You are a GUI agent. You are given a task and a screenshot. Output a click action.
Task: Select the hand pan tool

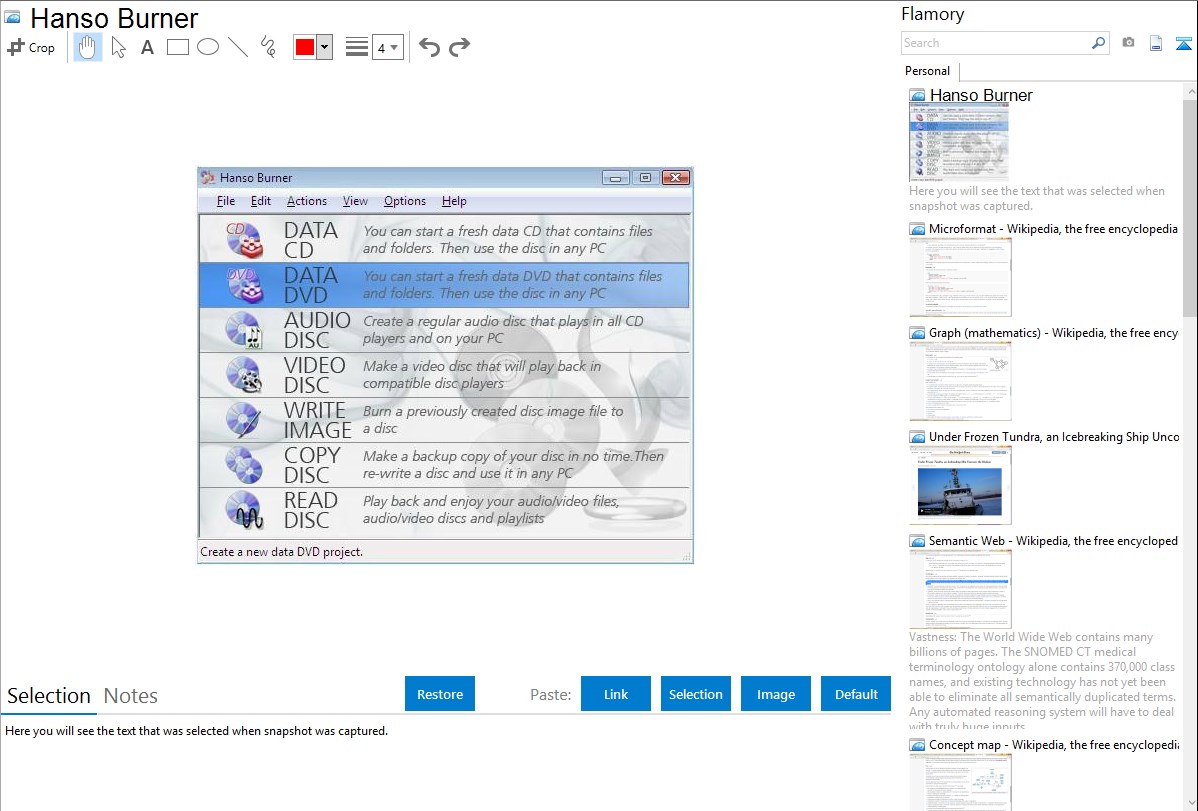click(87, 47)
